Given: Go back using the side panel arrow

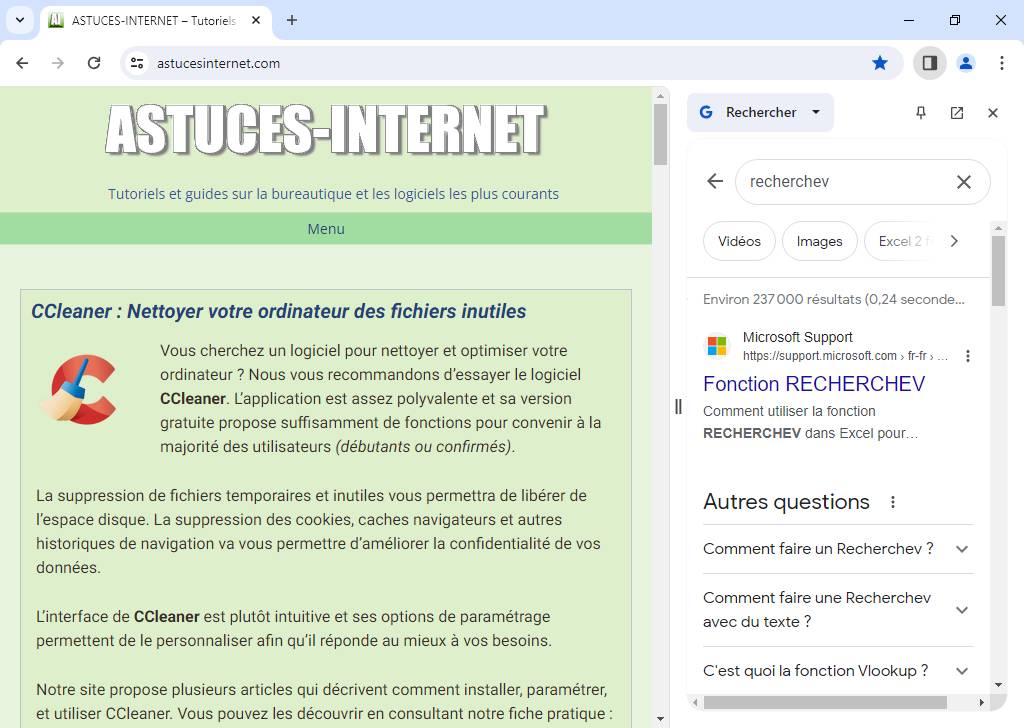Looking at the screenshot, I should point(714,181).
